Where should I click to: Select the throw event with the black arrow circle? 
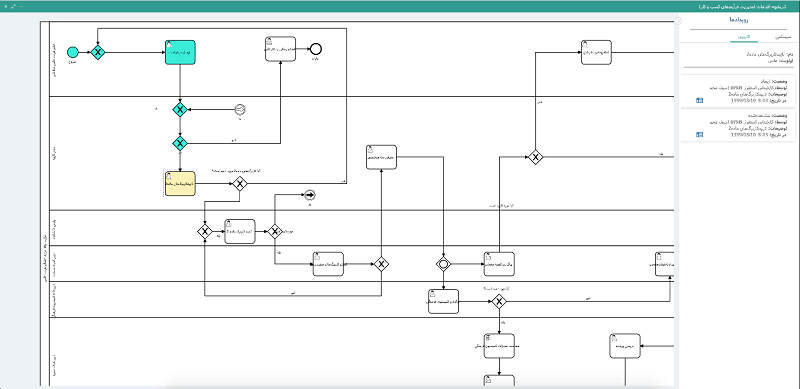click(310, 194)
